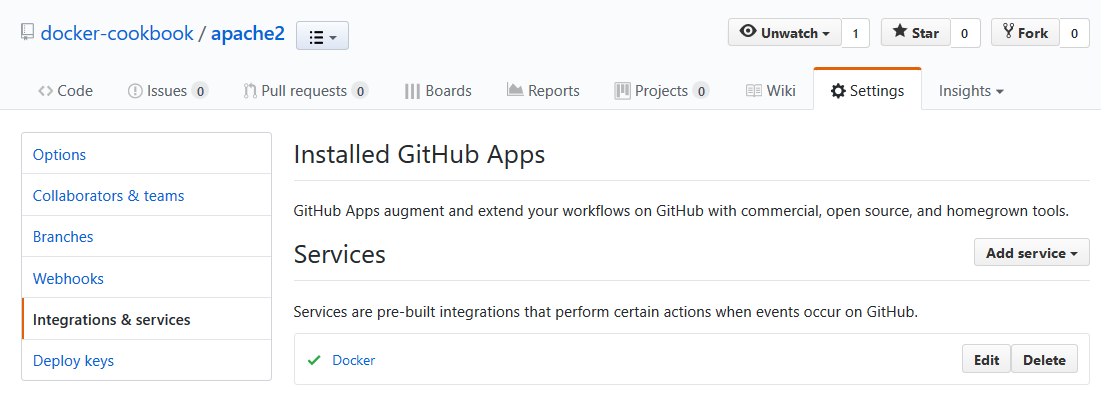
Task: Expand the Add service dropdown
Action: click(1031, 253)
